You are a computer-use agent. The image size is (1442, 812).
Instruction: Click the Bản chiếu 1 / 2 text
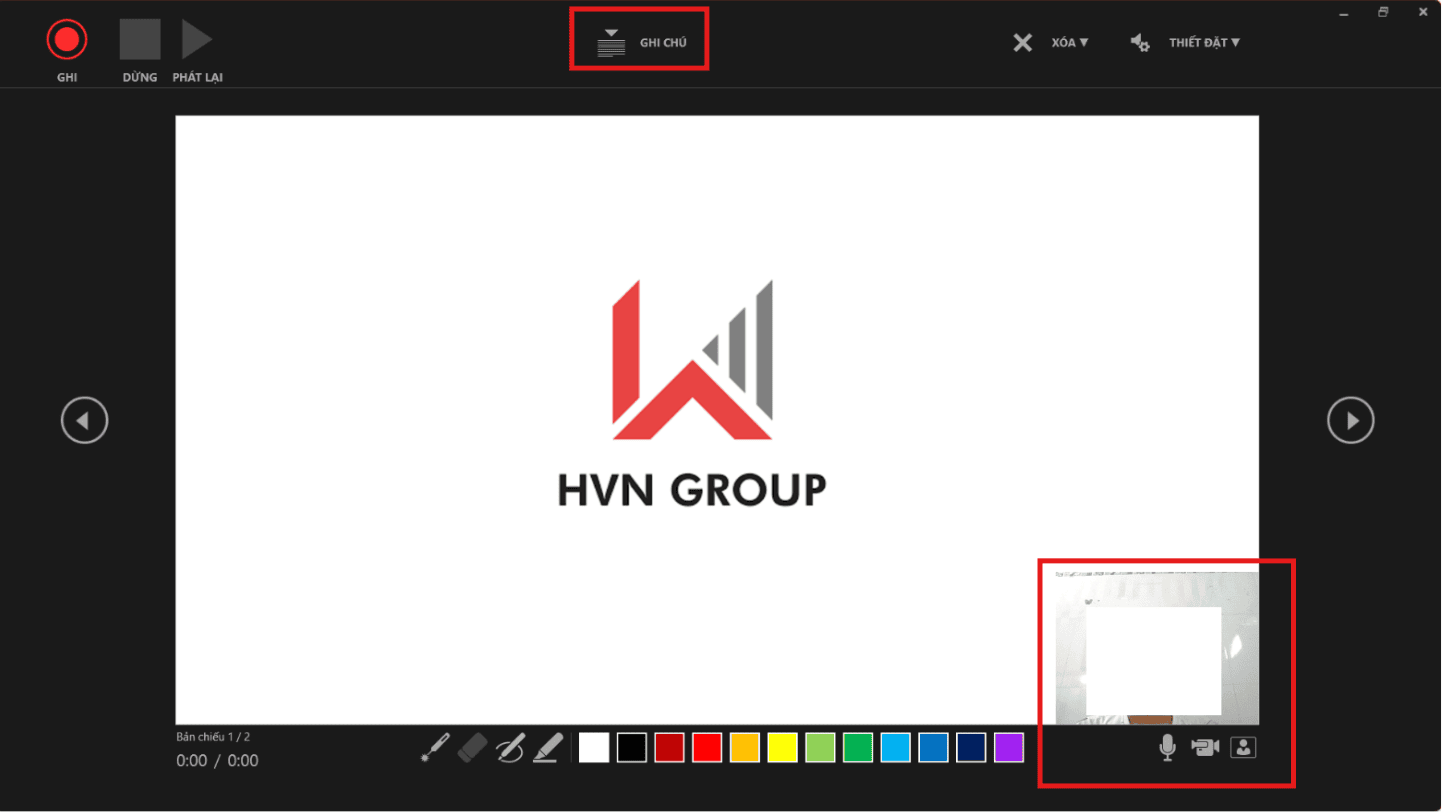[213, 737]
